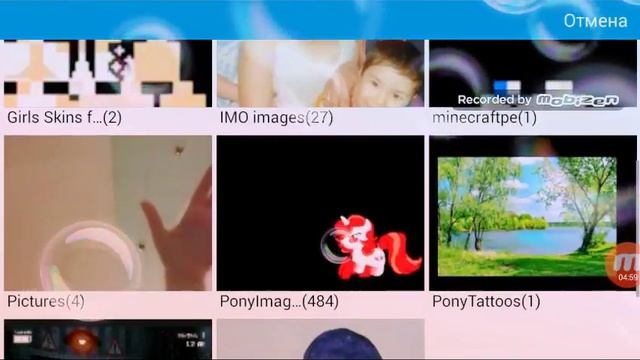Open the minecraftpe album thumbnail
The width and height of the screenshot is (640, 360).
click(x=533, y=73)
